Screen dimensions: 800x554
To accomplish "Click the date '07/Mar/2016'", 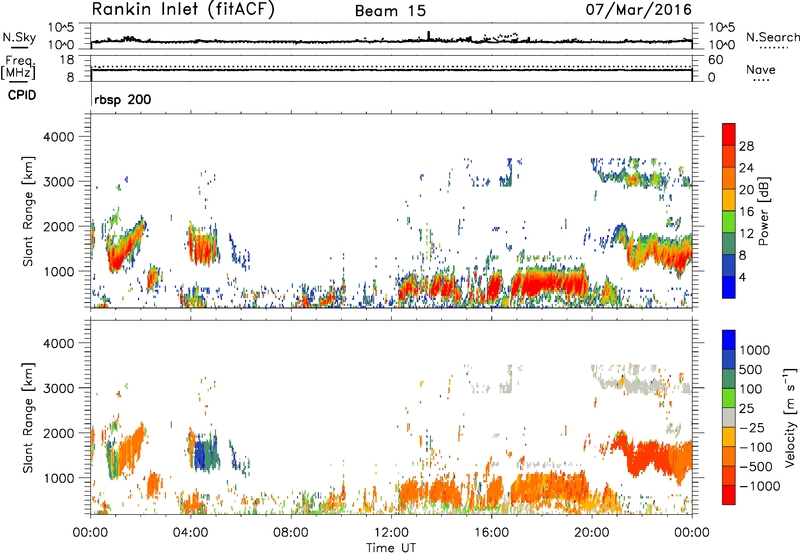I will [x=638, y=10].
